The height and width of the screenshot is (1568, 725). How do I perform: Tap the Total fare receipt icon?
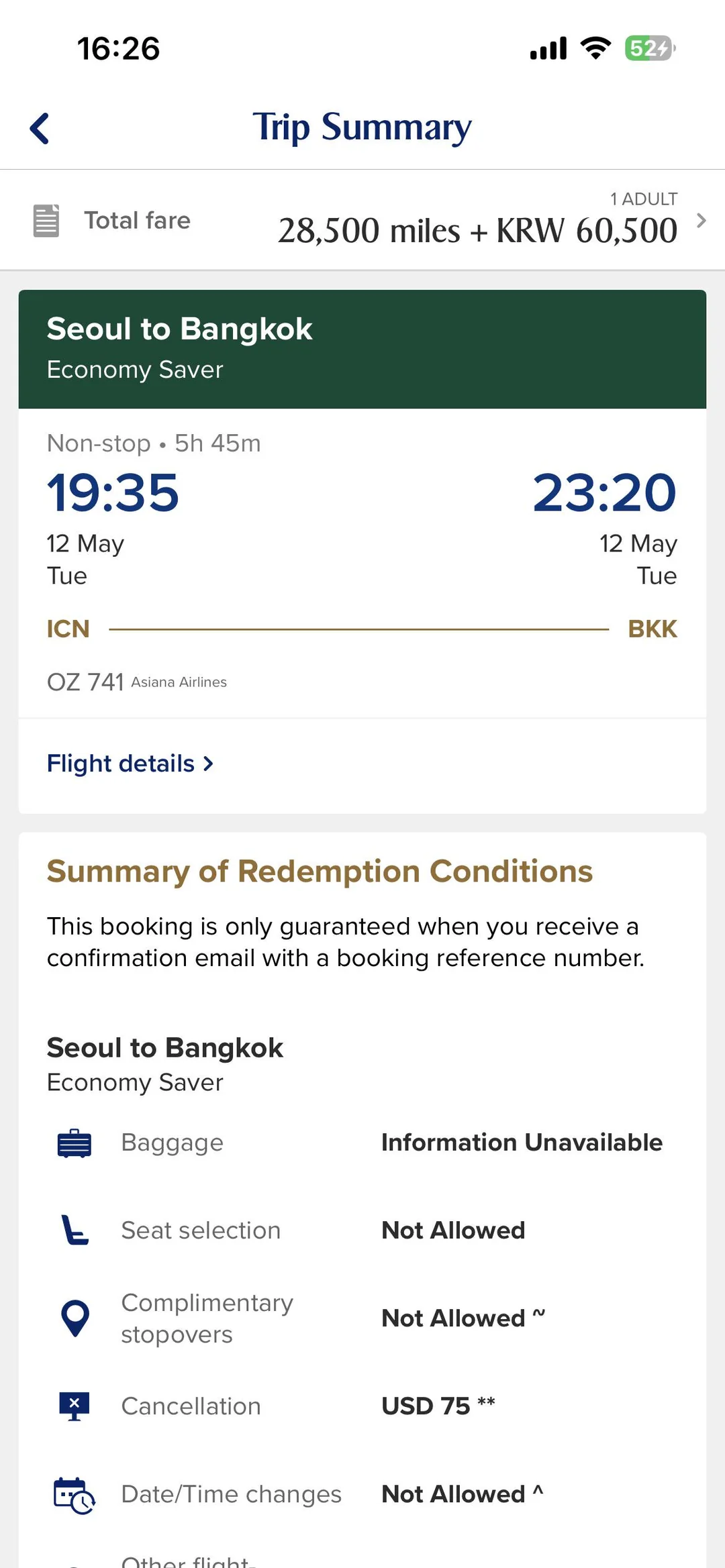click(x=46, y=221)
